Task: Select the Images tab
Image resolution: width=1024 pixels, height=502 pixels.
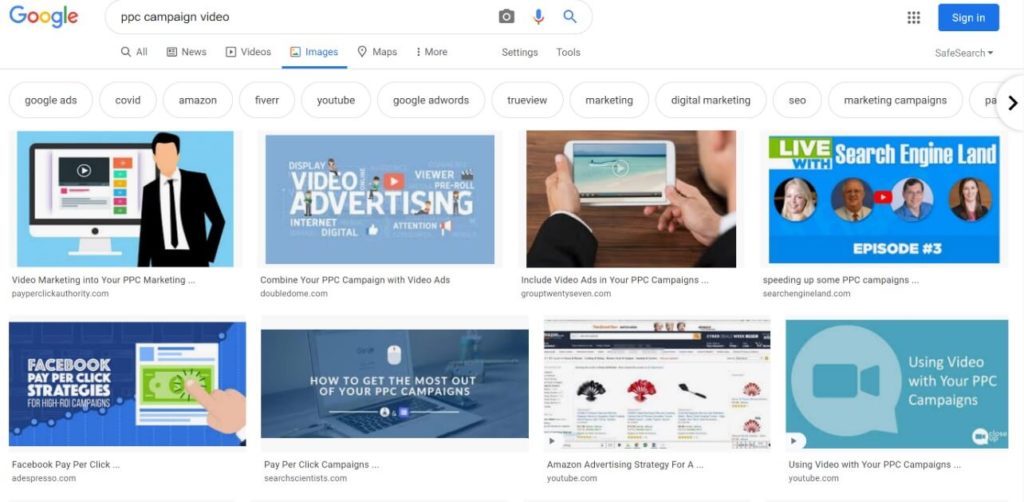Action: (x=314, y=52)
